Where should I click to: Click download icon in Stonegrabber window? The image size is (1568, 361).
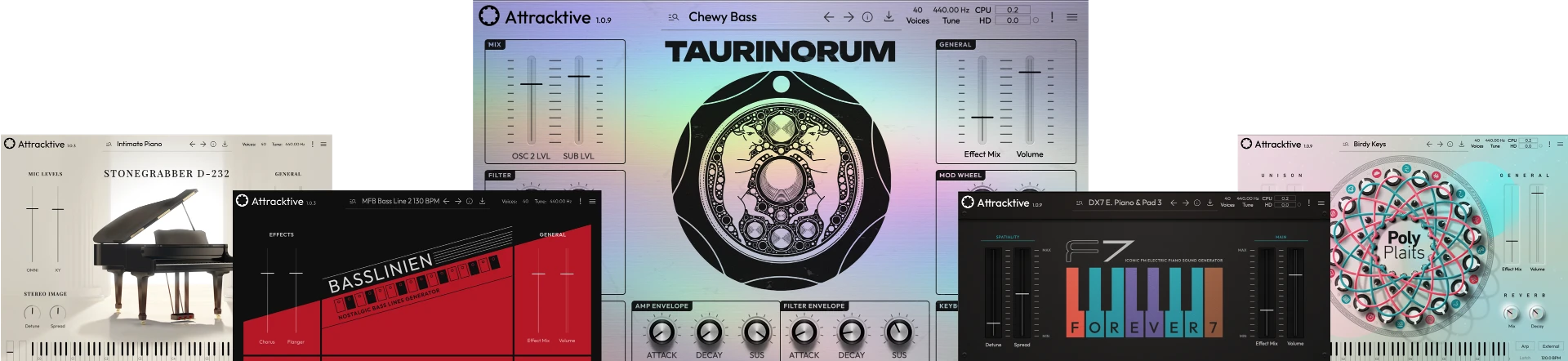tap(225, 144)
